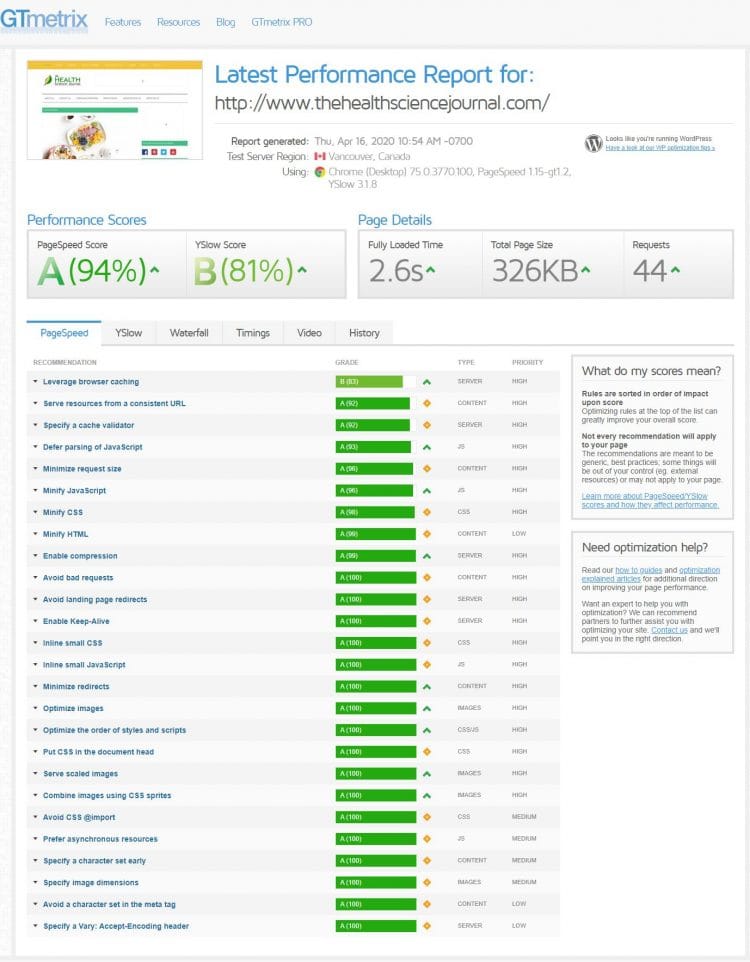Click the tested URL thehealthsciencejournal.com

point(382,102)
